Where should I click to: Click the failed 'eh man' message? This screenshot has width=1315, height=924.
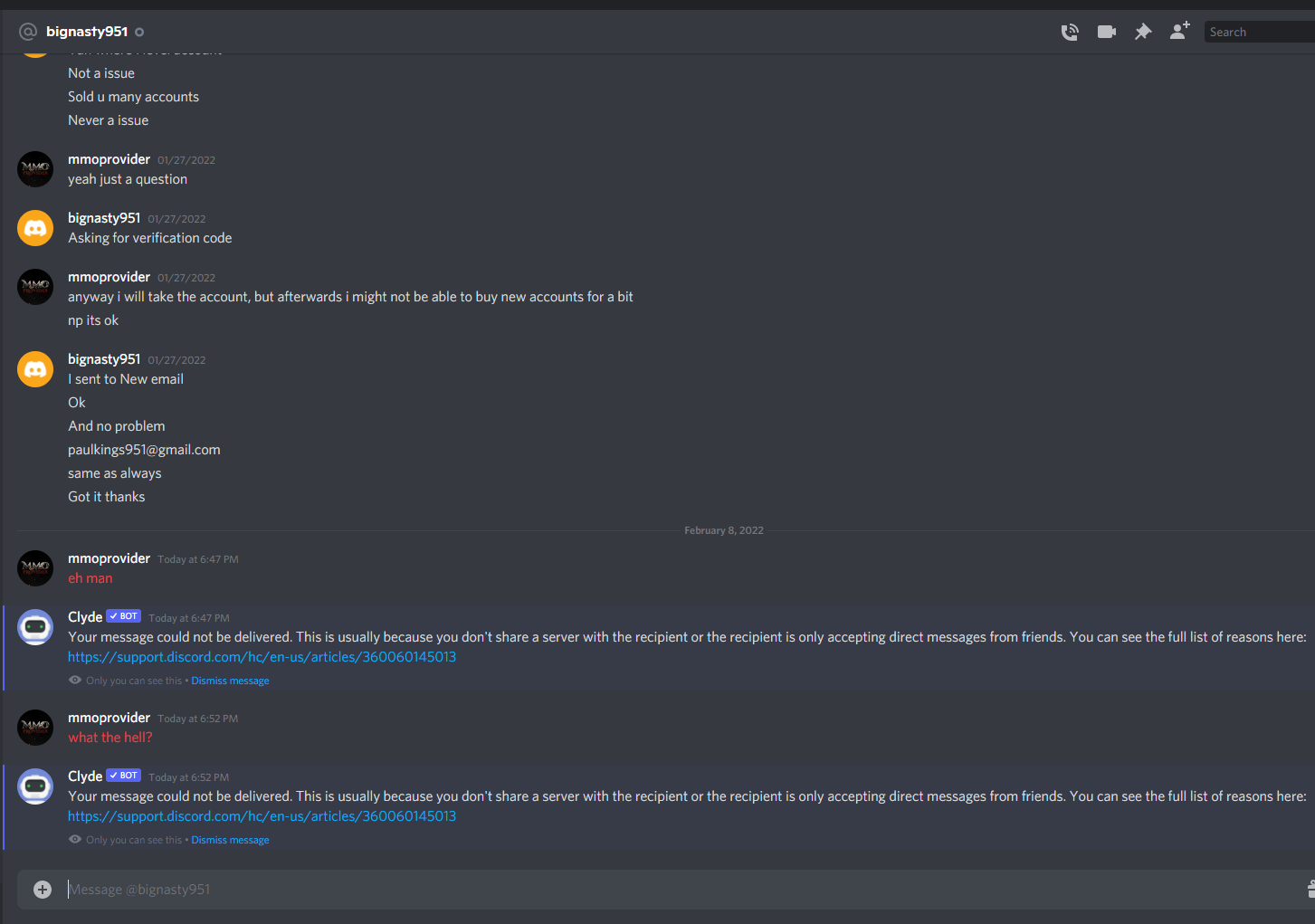[91, 578]
